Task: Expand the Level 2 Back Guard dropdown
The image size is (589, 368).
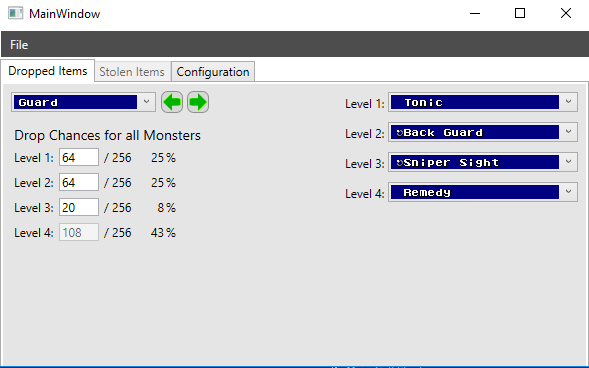Action: pos(568,132)
